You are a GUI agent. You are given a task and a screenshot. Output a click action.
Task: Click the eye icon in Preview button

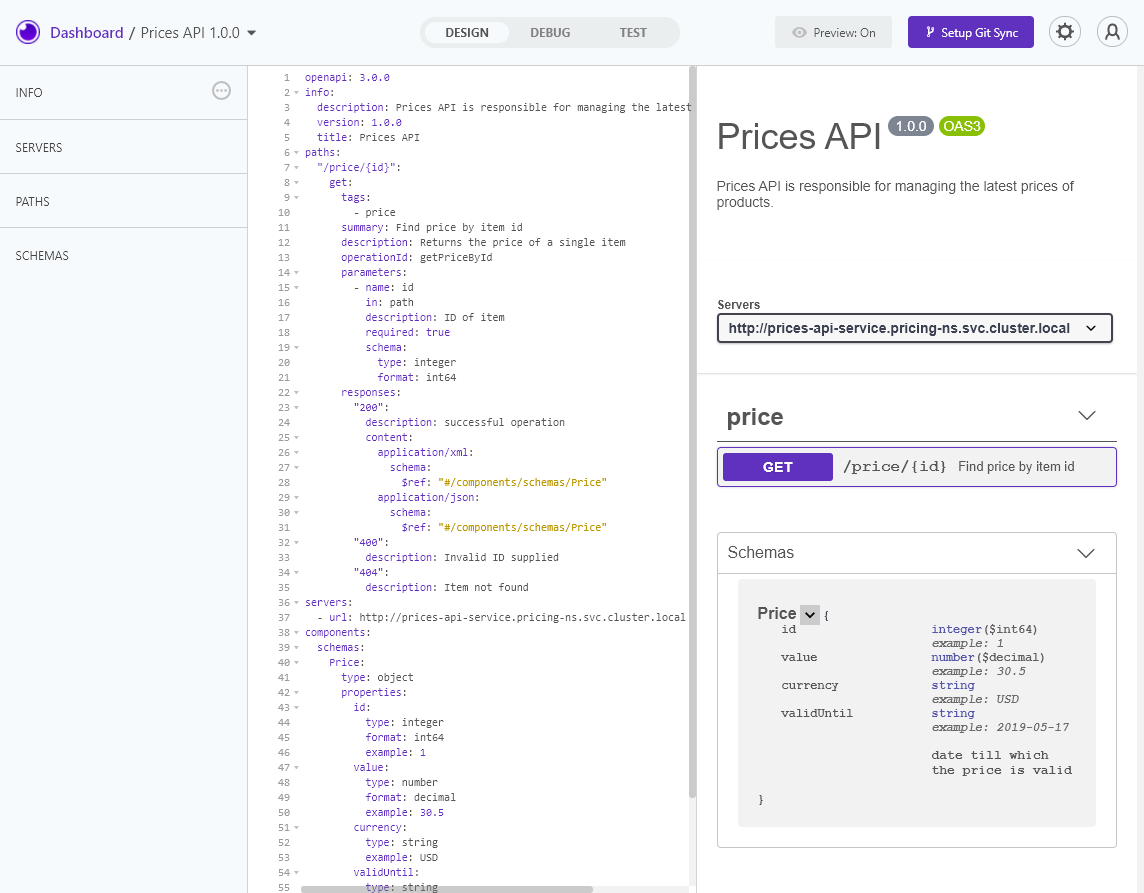(800, 33)
